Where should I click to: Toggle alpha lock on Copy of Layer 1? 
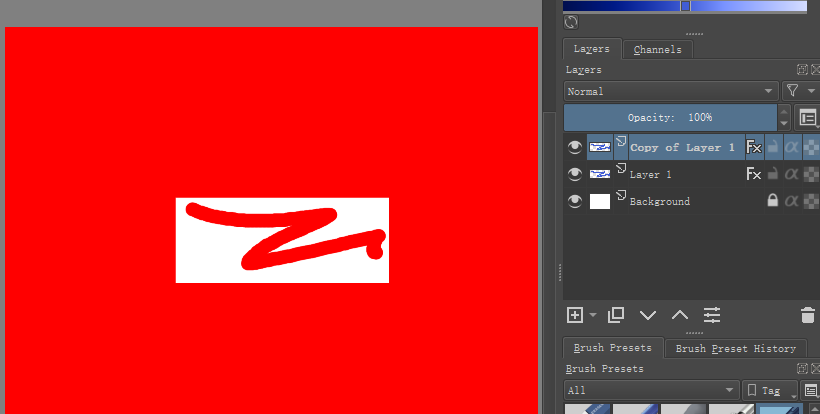click(x=791, y=147)
